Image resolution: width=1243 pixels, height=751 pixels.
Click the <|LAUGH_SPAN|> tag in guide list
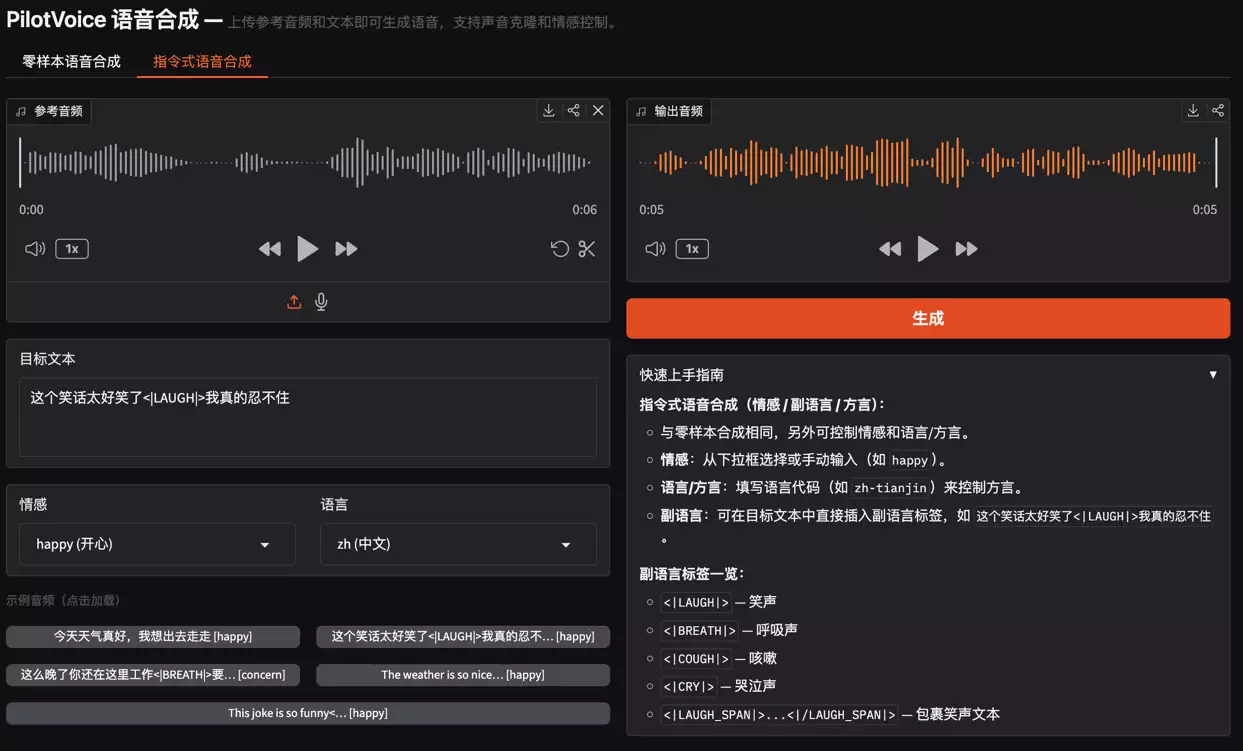[x=779, y=714]
